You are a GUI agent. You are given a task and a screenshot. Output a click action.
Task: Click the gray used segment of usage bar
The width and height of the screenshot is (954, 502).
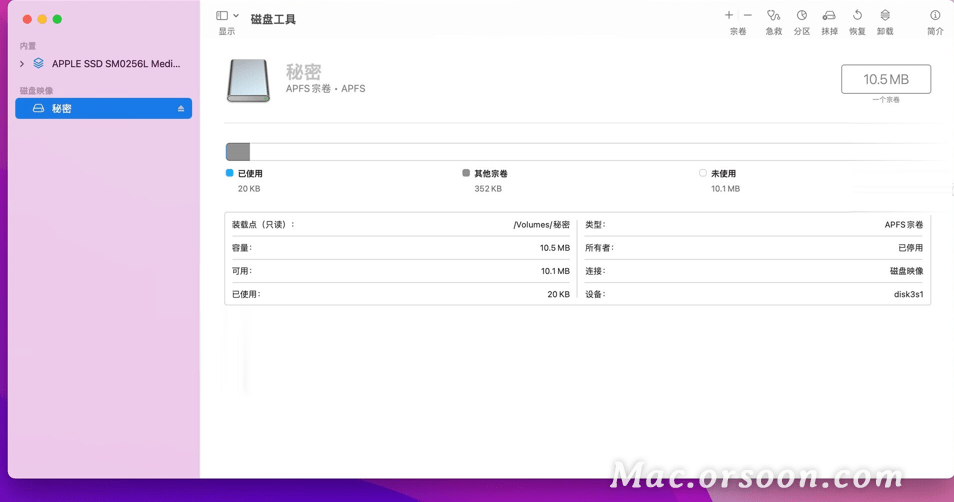238,152
